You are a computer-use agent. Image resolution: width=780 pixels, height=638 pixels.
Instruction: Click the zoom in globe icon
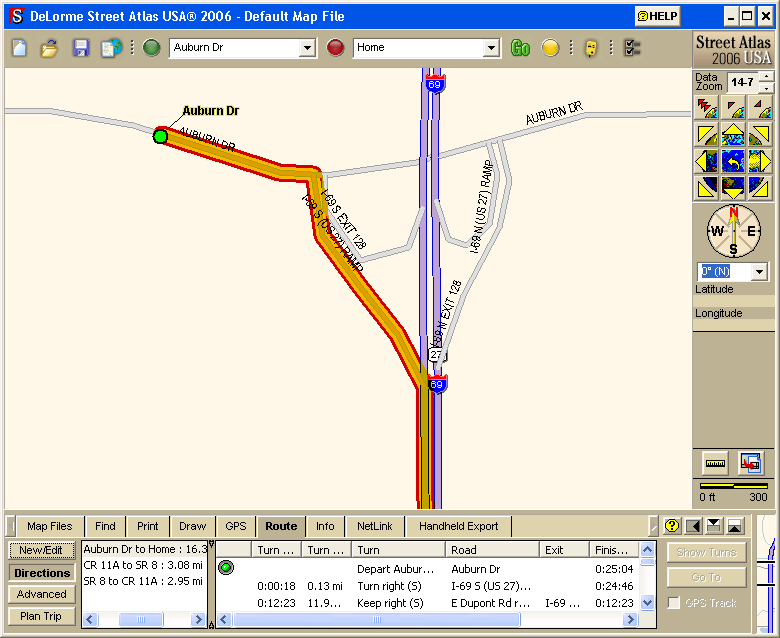pos(760,108)
